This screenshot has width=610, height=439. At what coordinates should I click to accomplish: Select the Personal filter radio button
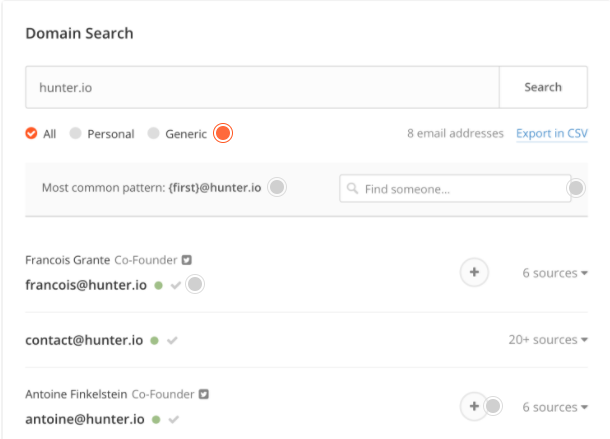75,133
